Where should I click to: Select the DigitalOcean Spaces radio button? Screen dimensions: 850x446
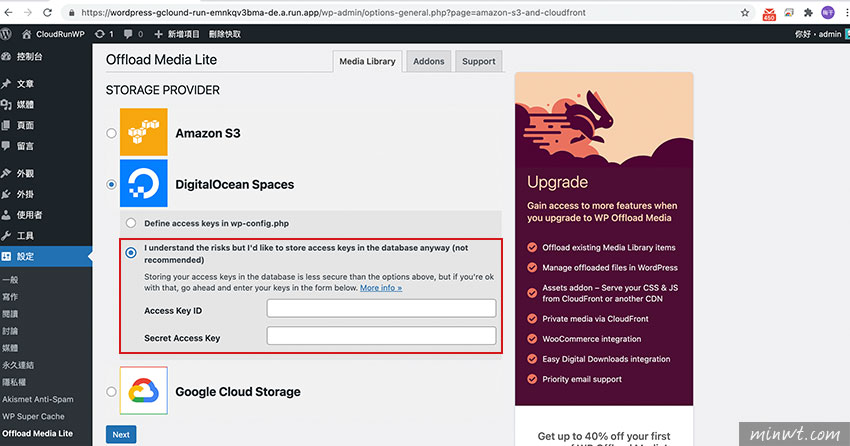111,184
